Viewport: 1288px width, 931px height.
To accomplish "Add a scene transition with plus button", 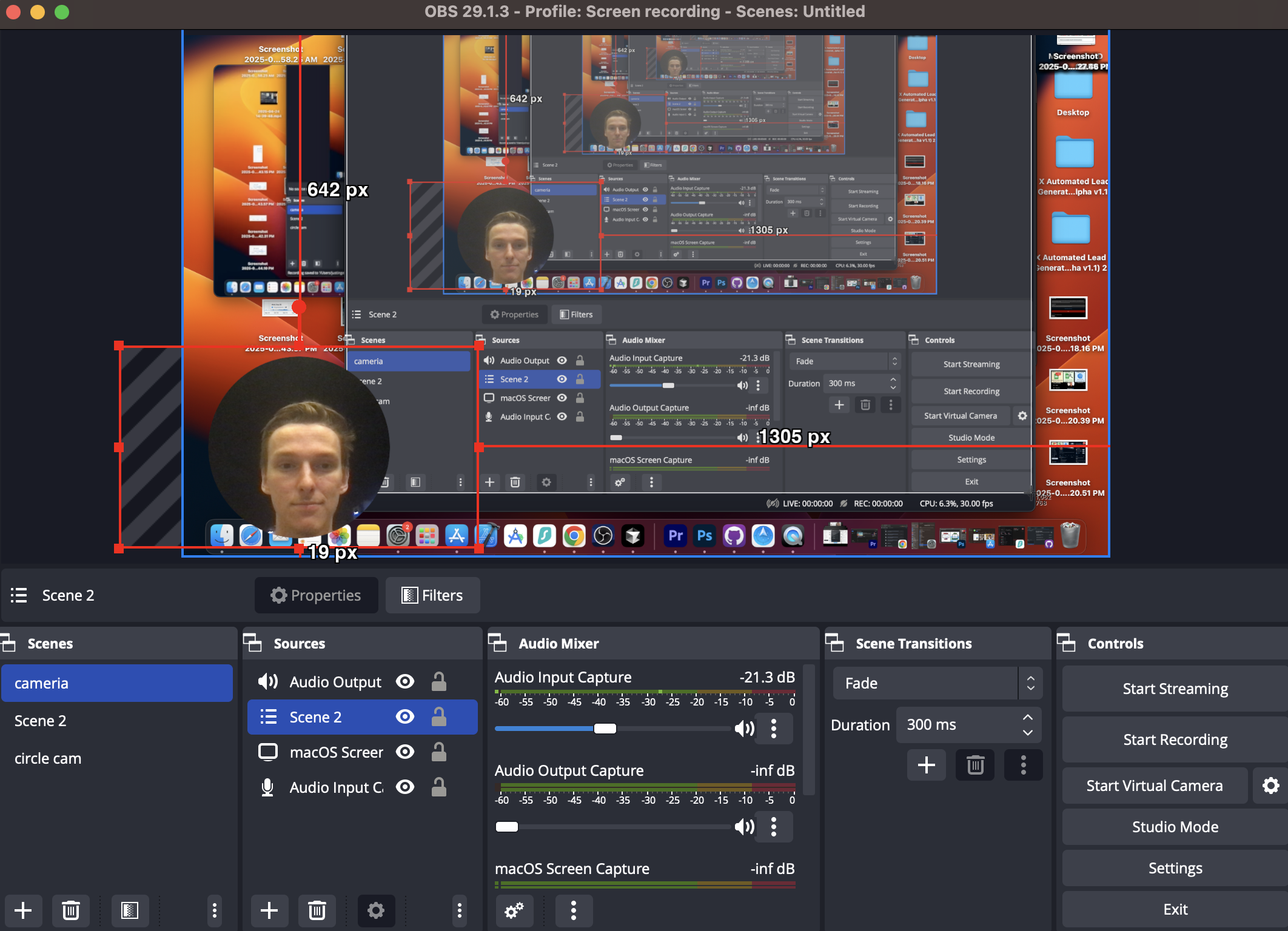I will [927, 765].
